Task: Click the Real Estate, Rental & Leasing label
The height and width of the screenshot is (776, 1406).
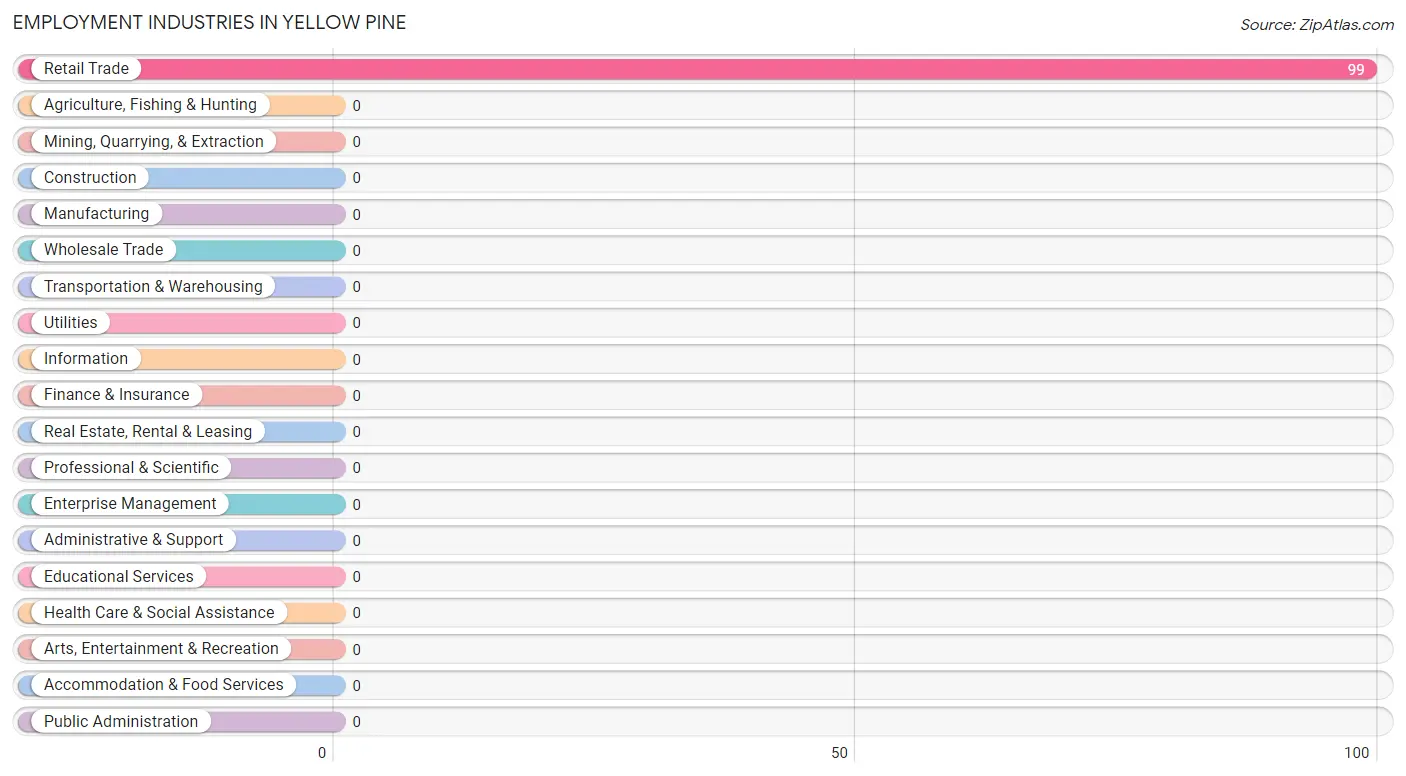Action: [x=148, y=432]
